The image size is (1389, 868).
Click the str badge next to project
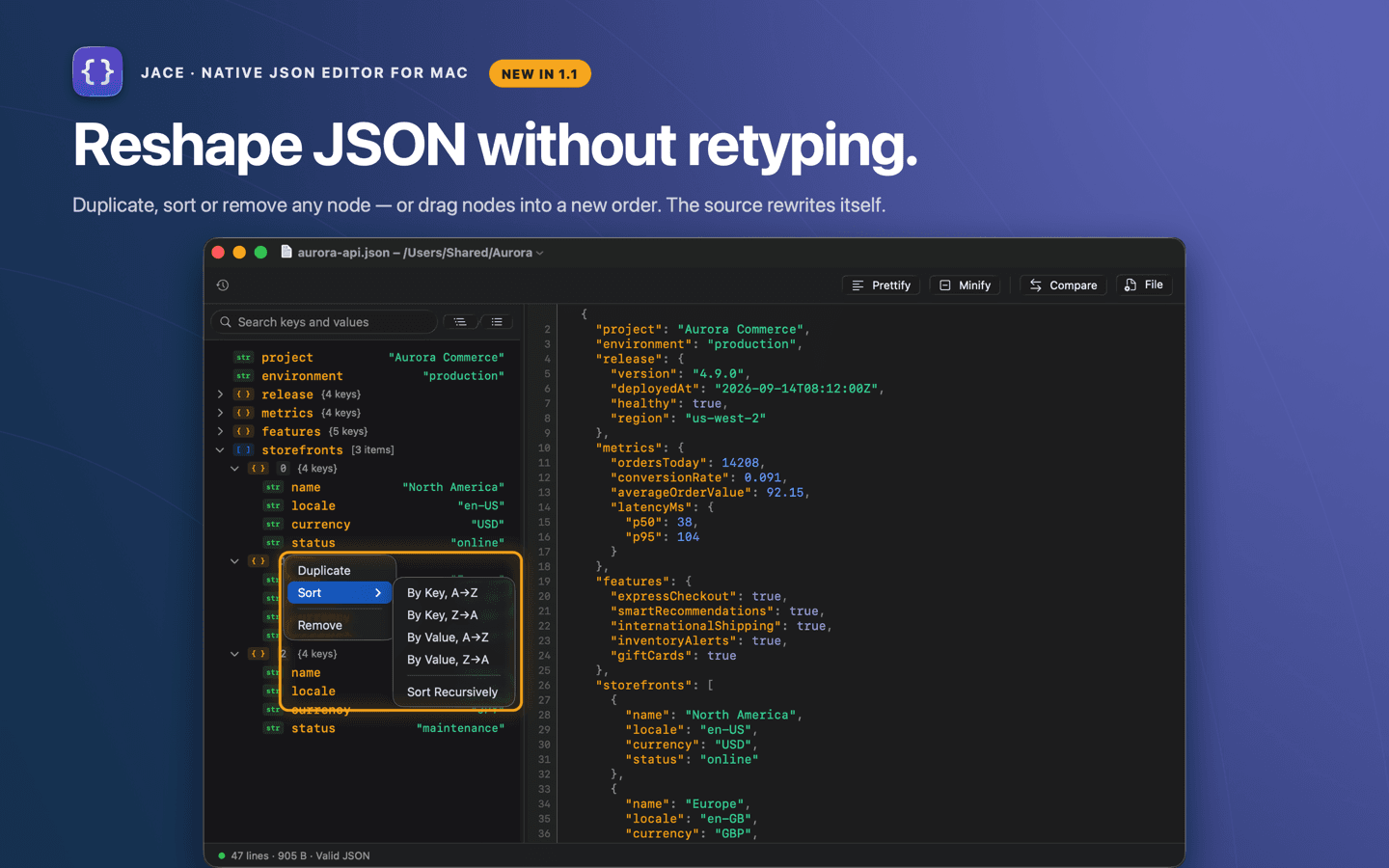pos(244,358)
